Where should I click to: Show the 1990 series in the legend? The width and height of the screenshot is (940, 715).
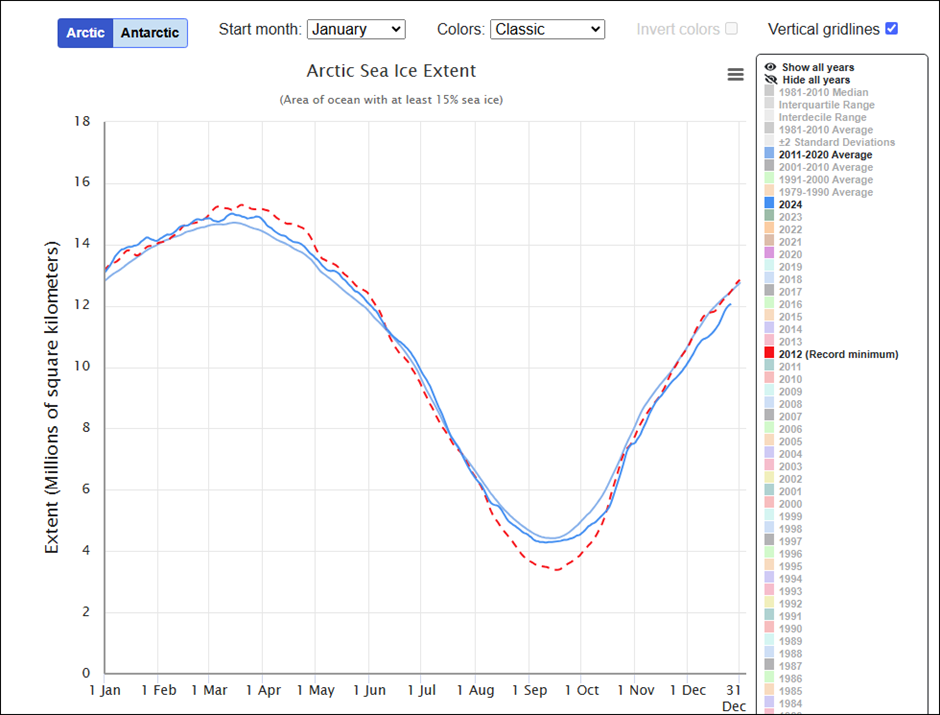pos(790,628)
